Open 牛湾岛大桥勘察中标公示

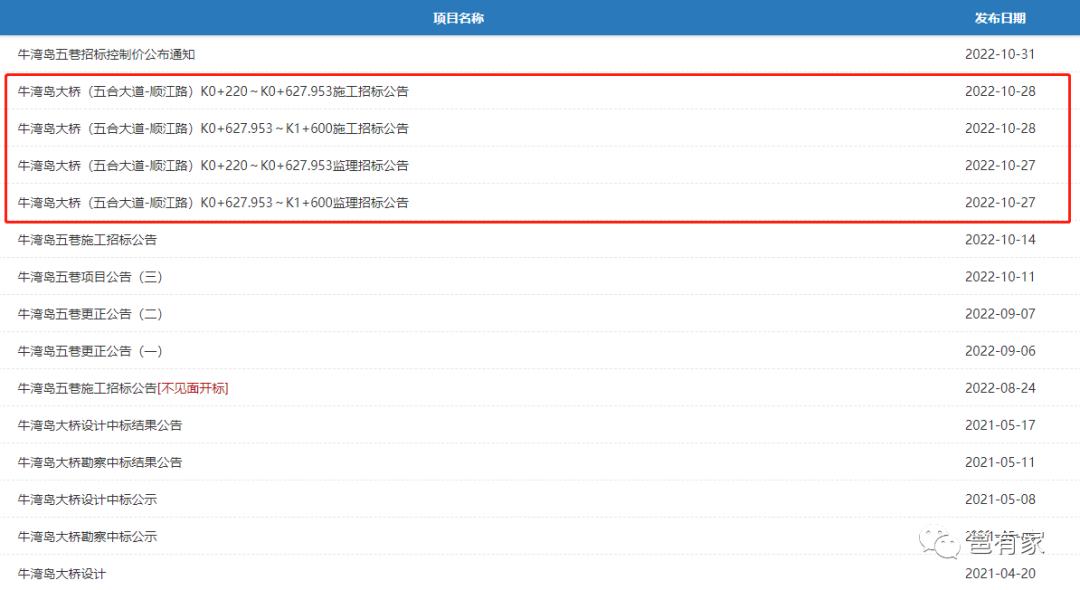click(x=87, y=537)
